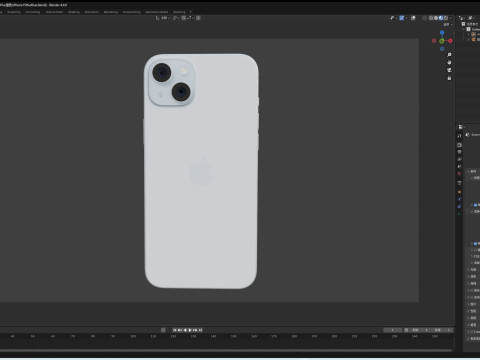This screenshot has width=480, height=360.
Task: Click frame 200 on timeline ruler
Action: pyautogui.click(x=334, y=337)
